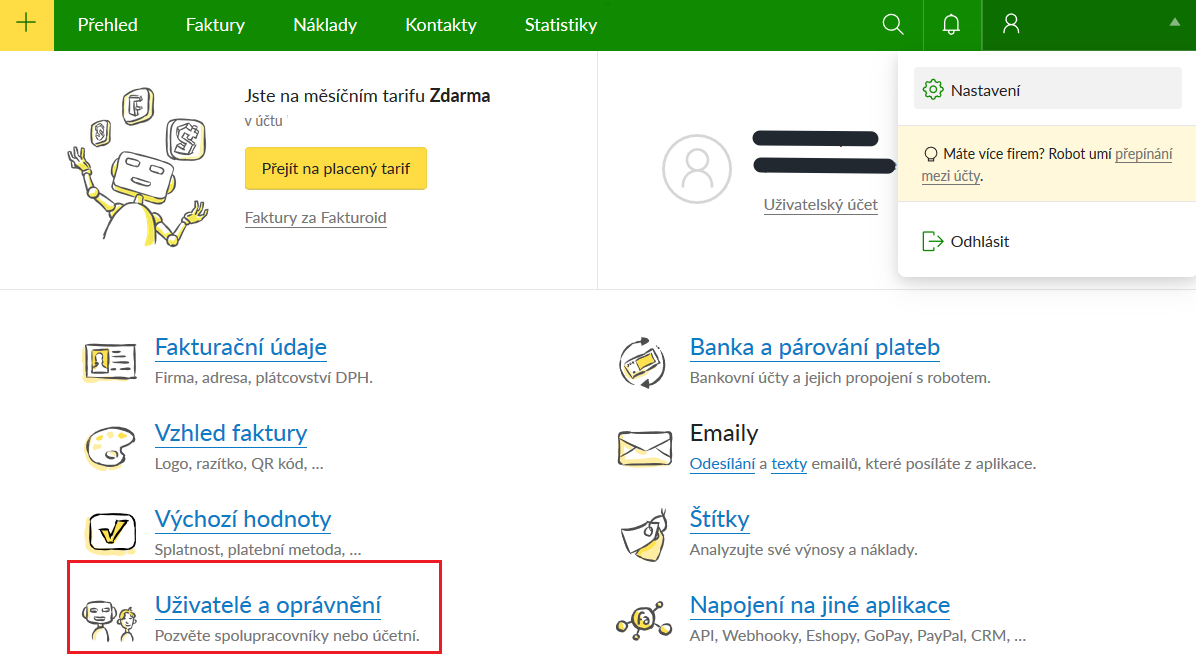1196x656 pixels.
Task: Open the Faktury menu tab
Action: (215, 25)
